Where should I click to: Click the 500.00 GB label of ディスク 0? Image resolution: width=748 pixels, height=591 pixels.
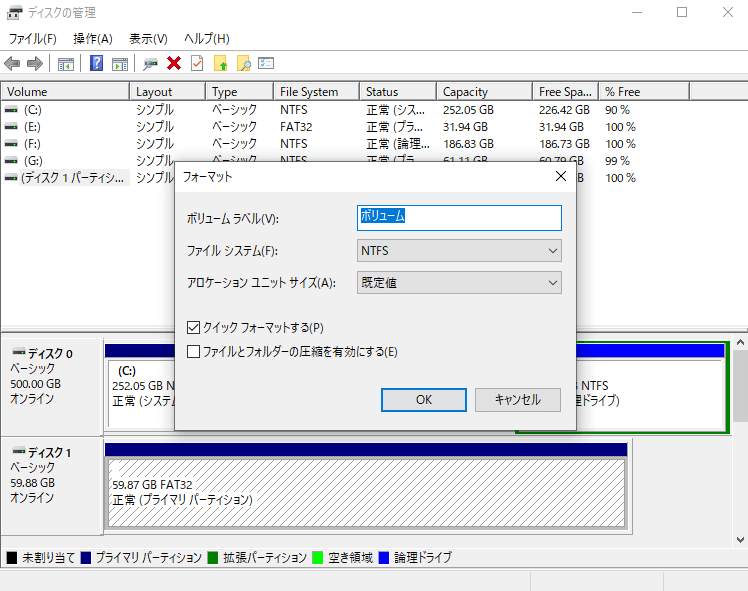point(36,384)
